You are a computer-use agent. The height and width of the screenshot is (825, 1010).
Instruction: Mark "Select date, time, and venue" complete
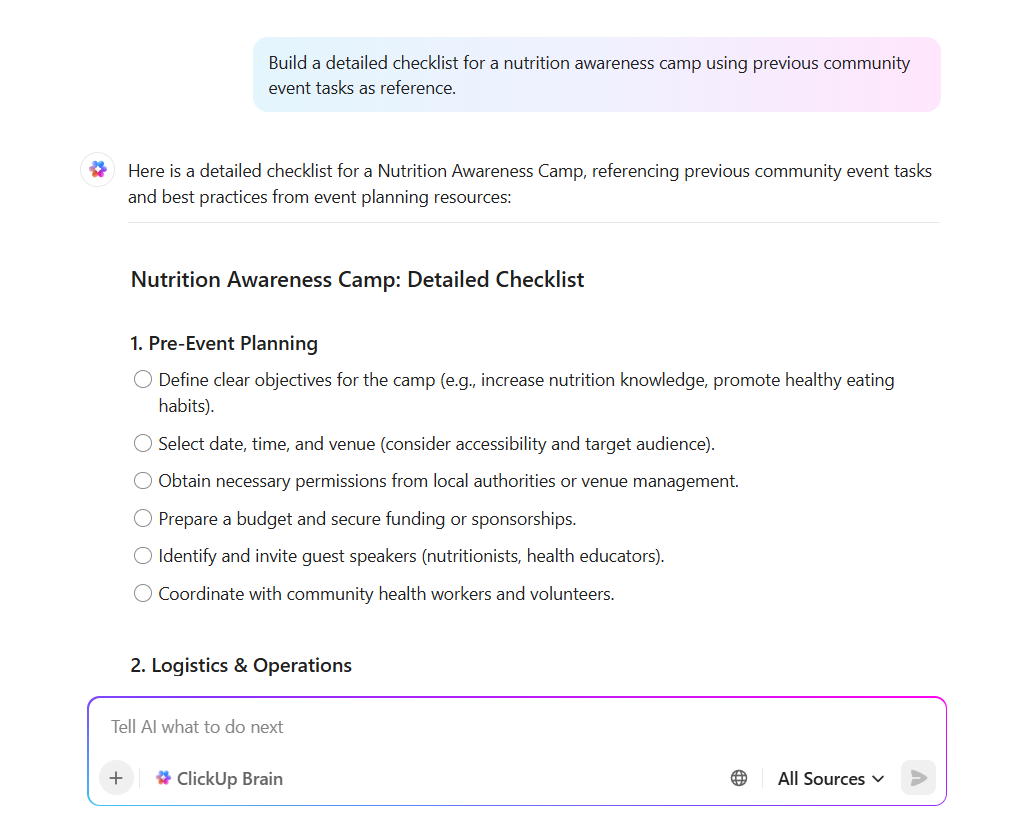pyautogui.click(x=142, y=442)
